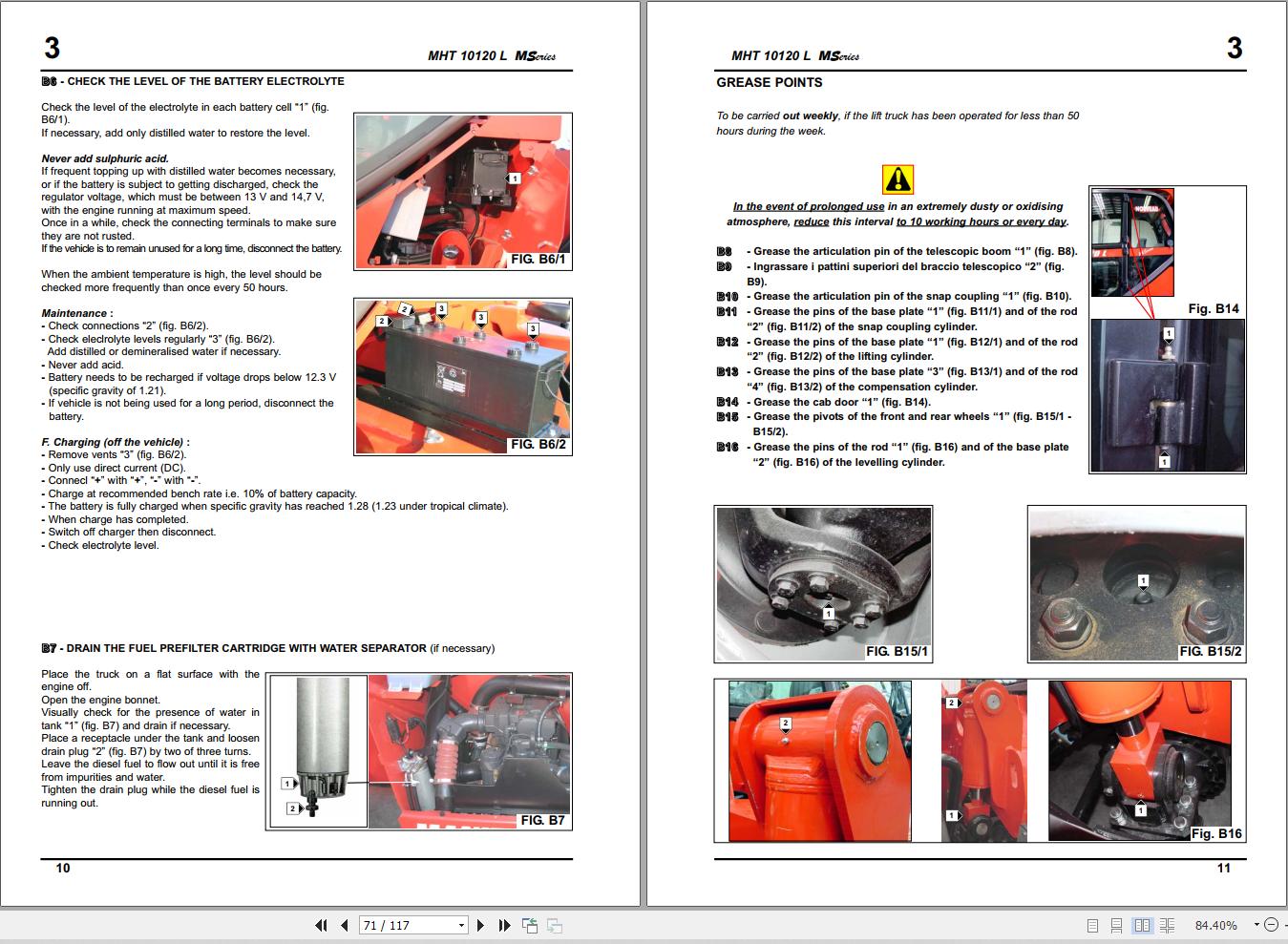Click the previous view navigation icon
Image resolution: width=1288 pixels, height=944 pixels.
point(530,925)
